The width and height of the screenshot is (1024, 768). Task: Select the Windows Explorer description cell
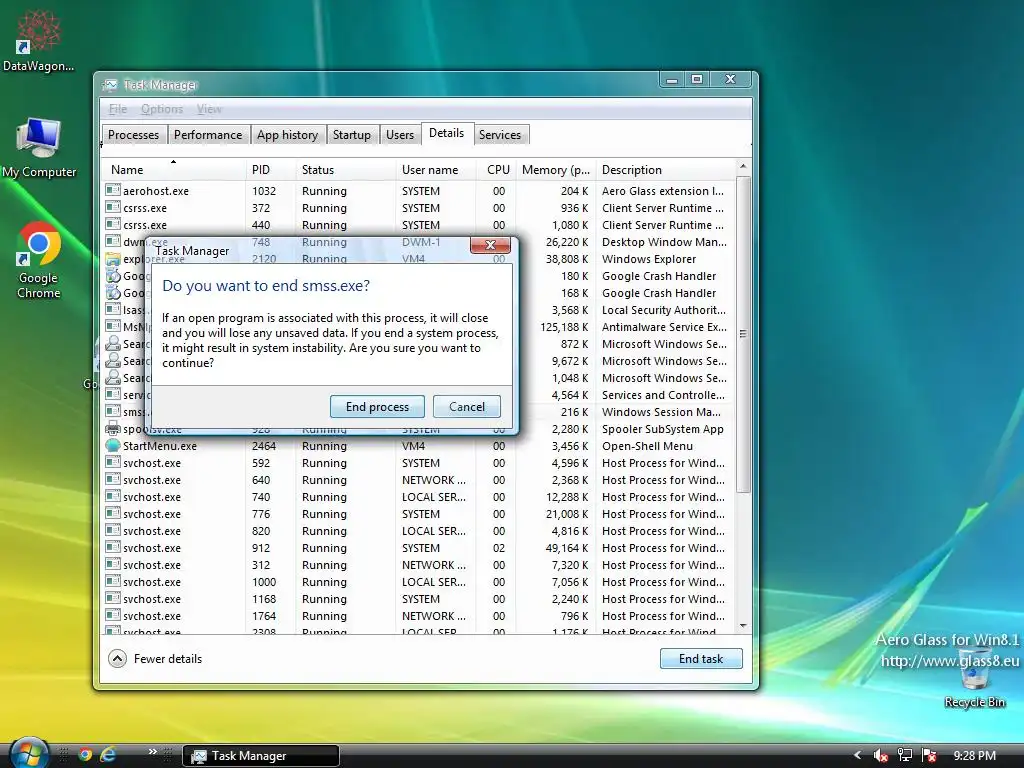click(648, 259)
